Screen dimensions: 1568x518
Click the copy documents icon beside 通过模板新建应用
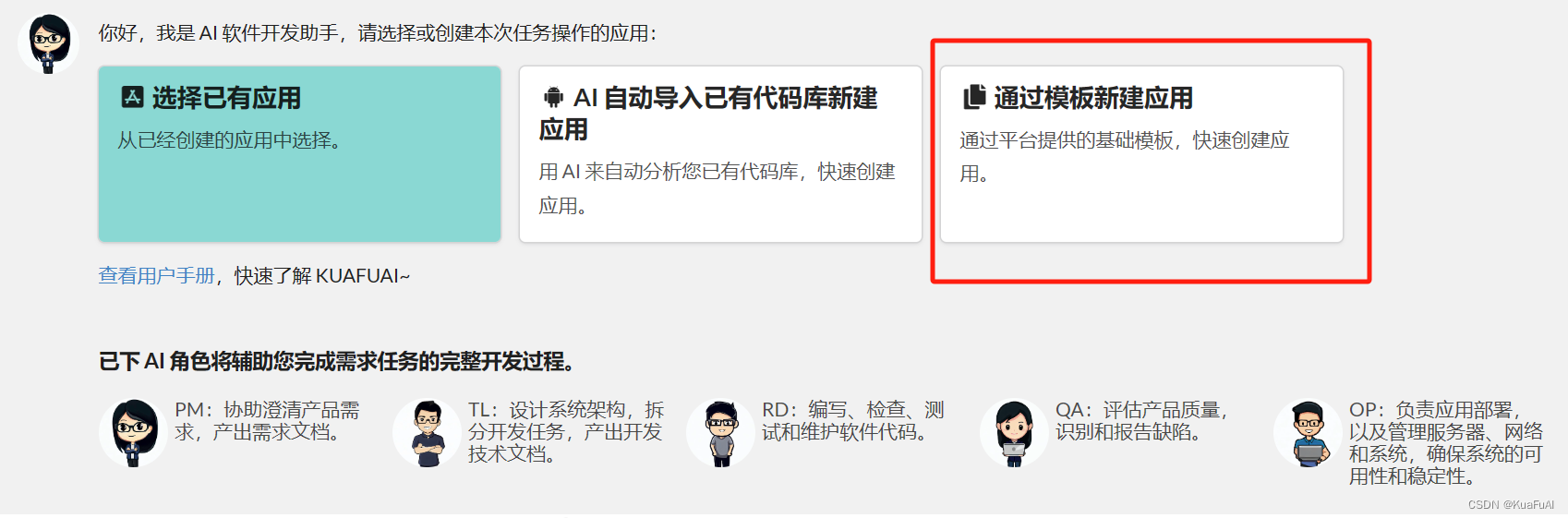974,97
